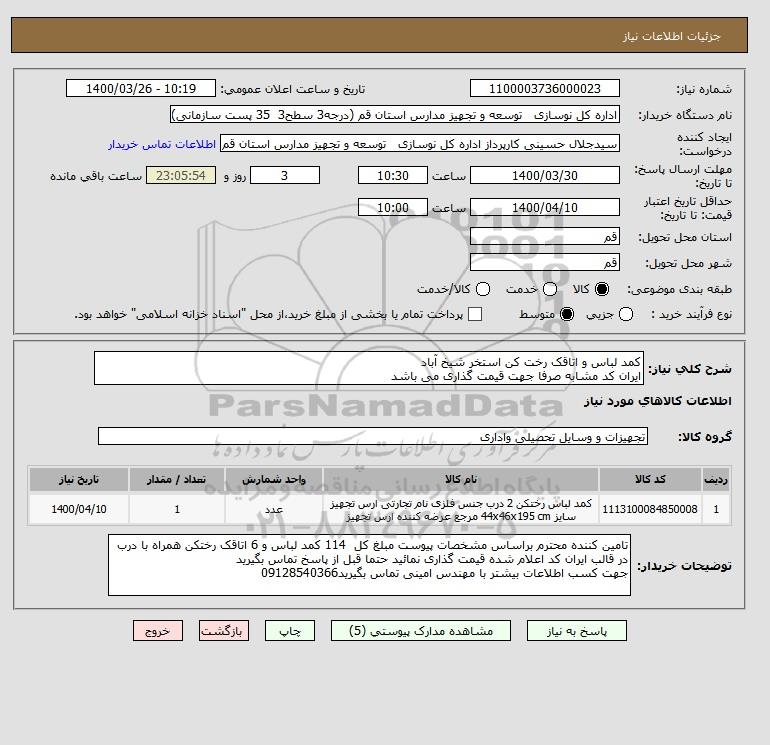
Task: Click the ردیف column header
Action: click(716, 479)
